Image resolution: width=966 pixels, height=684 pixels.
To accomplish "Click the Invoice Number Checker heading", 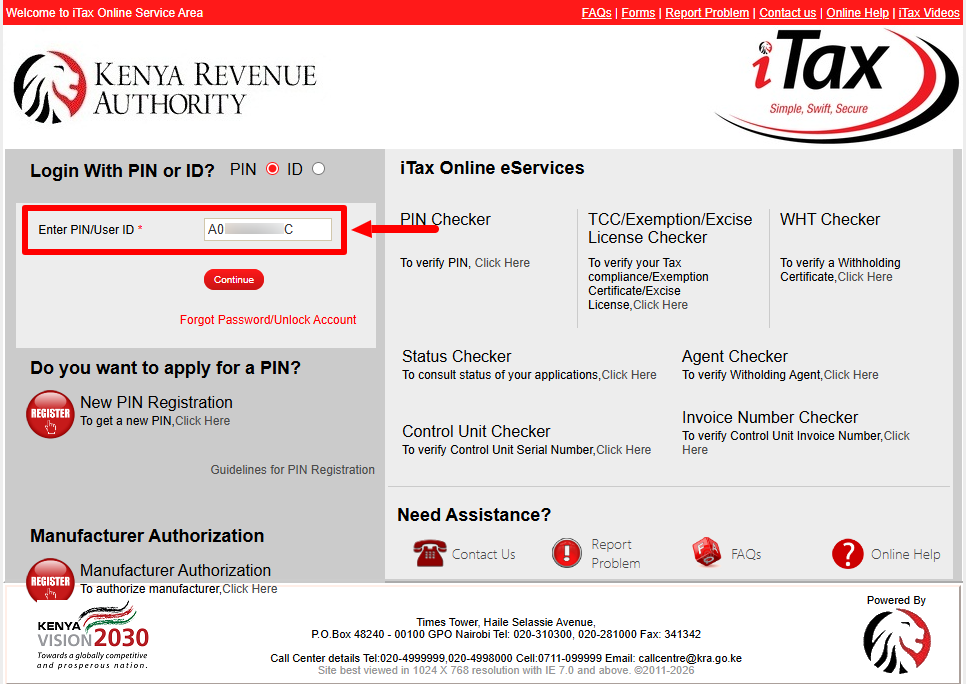I will [770, 417].
